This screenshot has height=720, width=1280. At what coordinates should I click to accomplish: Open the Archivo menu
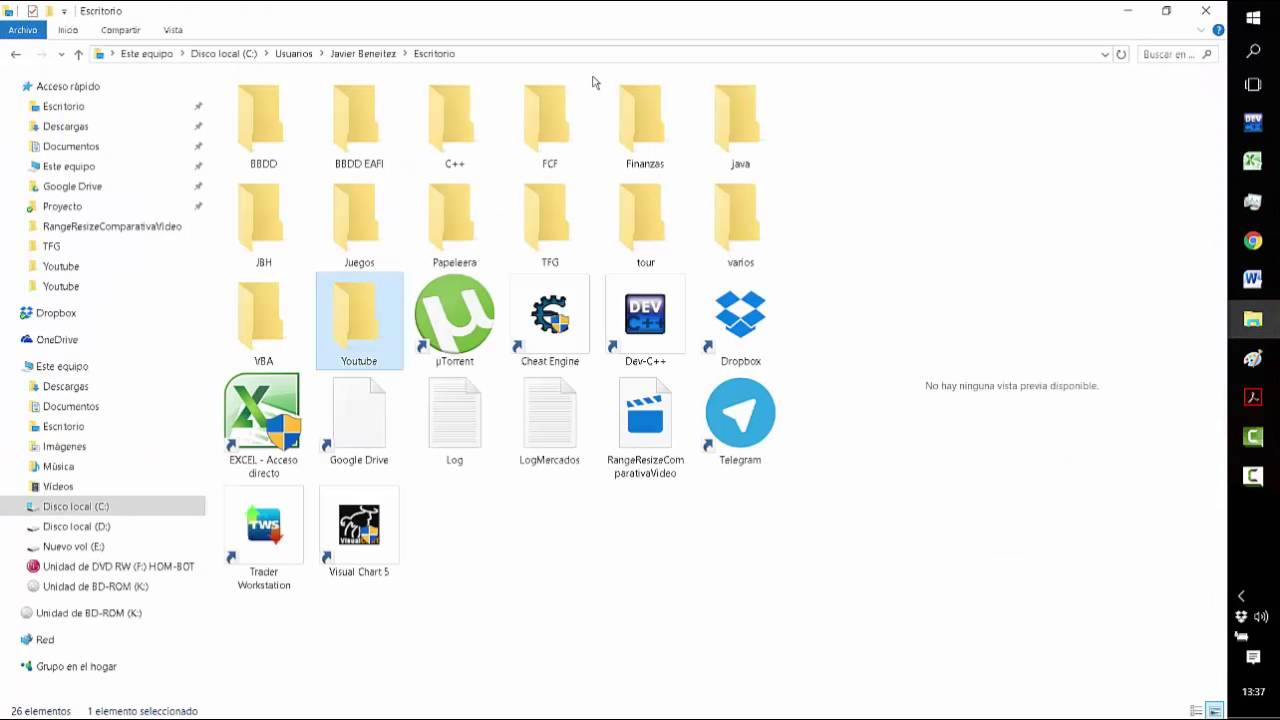[x=22, y=30]
